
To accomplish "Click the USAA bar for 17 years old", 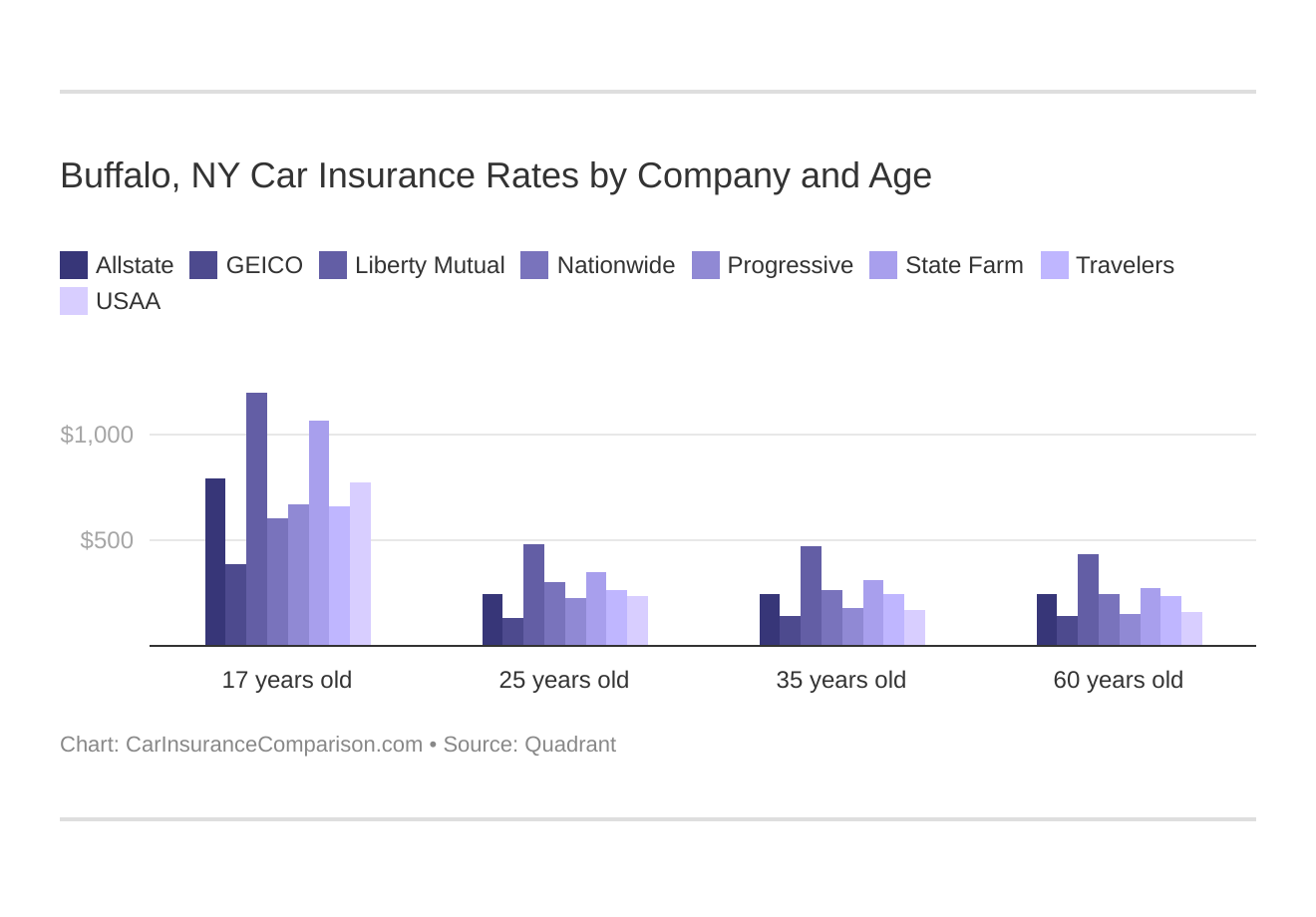I will [360, 564].
